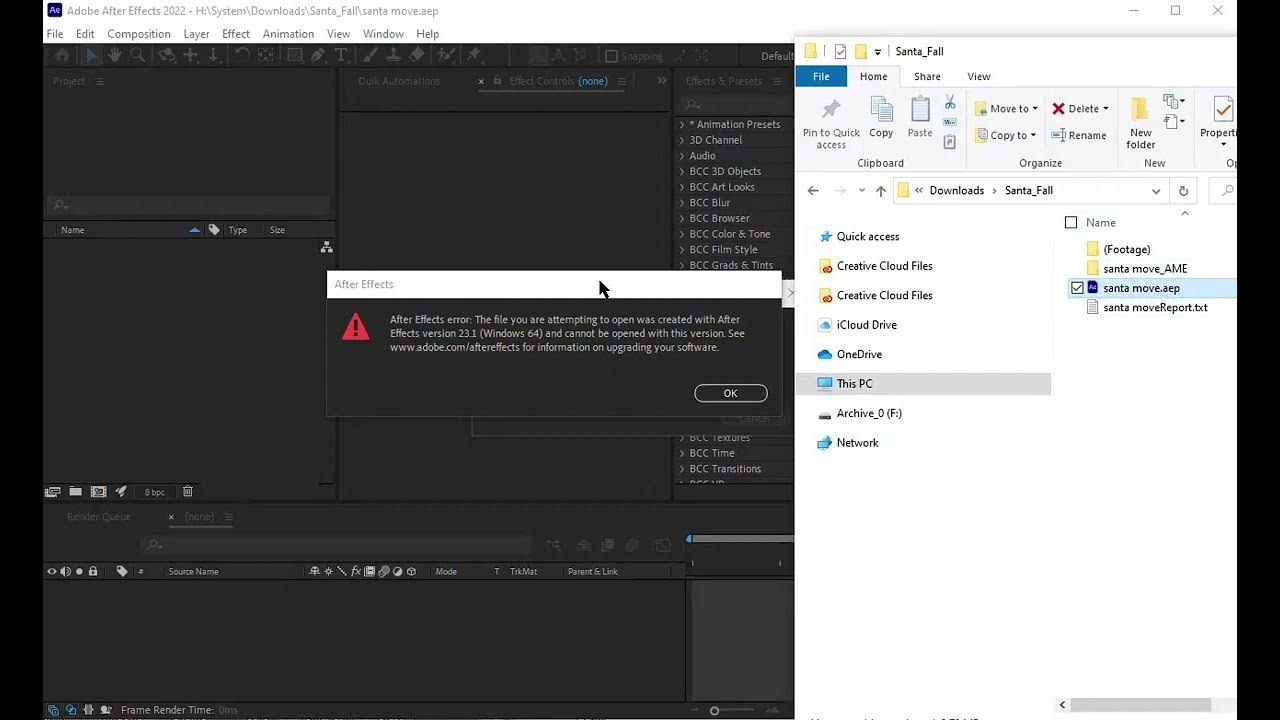Expand the Audio effects category
1280x720 pixels.
tap(682, 156)
